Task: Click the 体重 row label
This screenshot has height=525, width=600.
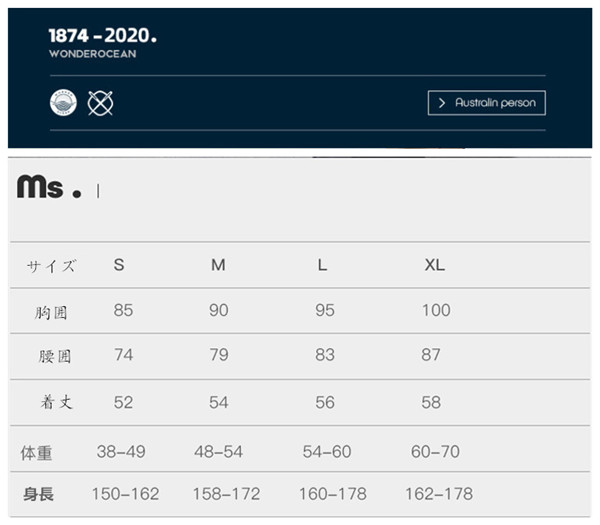Action: (x=36, y=453)
